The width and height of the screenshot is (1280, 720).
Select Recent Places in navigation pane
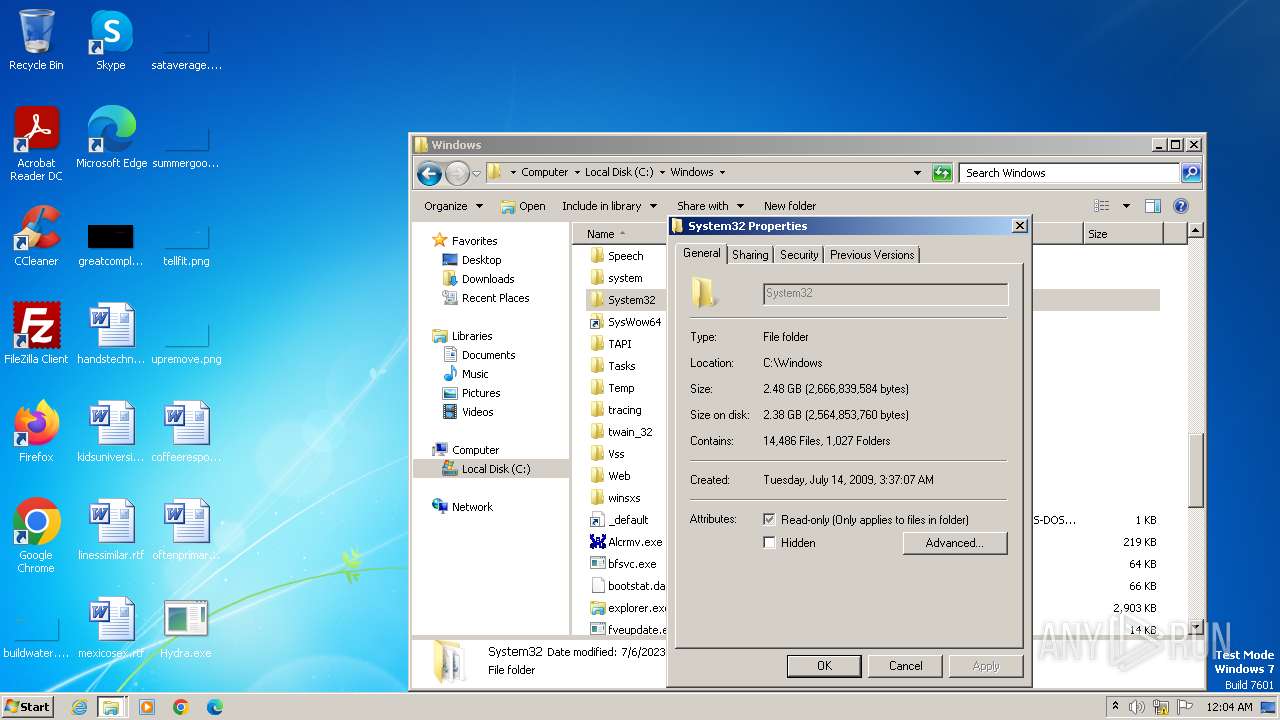(495, 298)
